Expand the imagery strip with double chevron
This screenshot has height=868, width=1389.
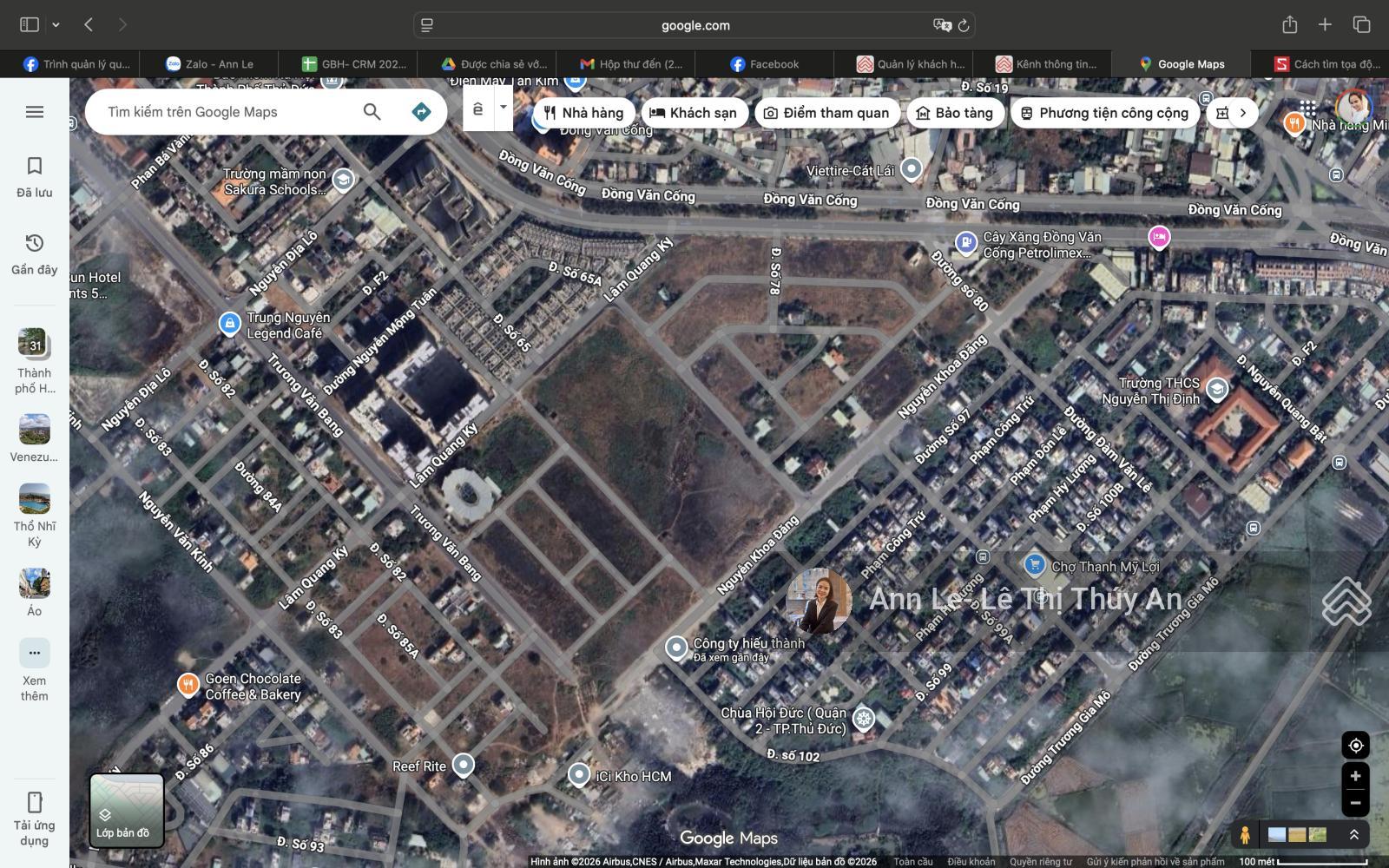tap(1353, 835)
